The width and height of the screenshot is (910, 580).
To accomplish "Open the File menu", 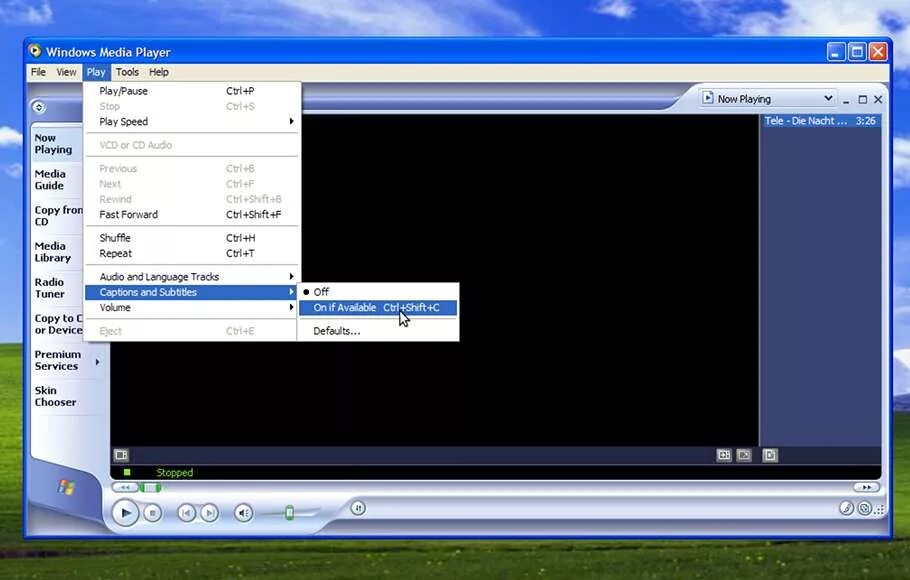I will pyautogui.click(x=38, y=72).
